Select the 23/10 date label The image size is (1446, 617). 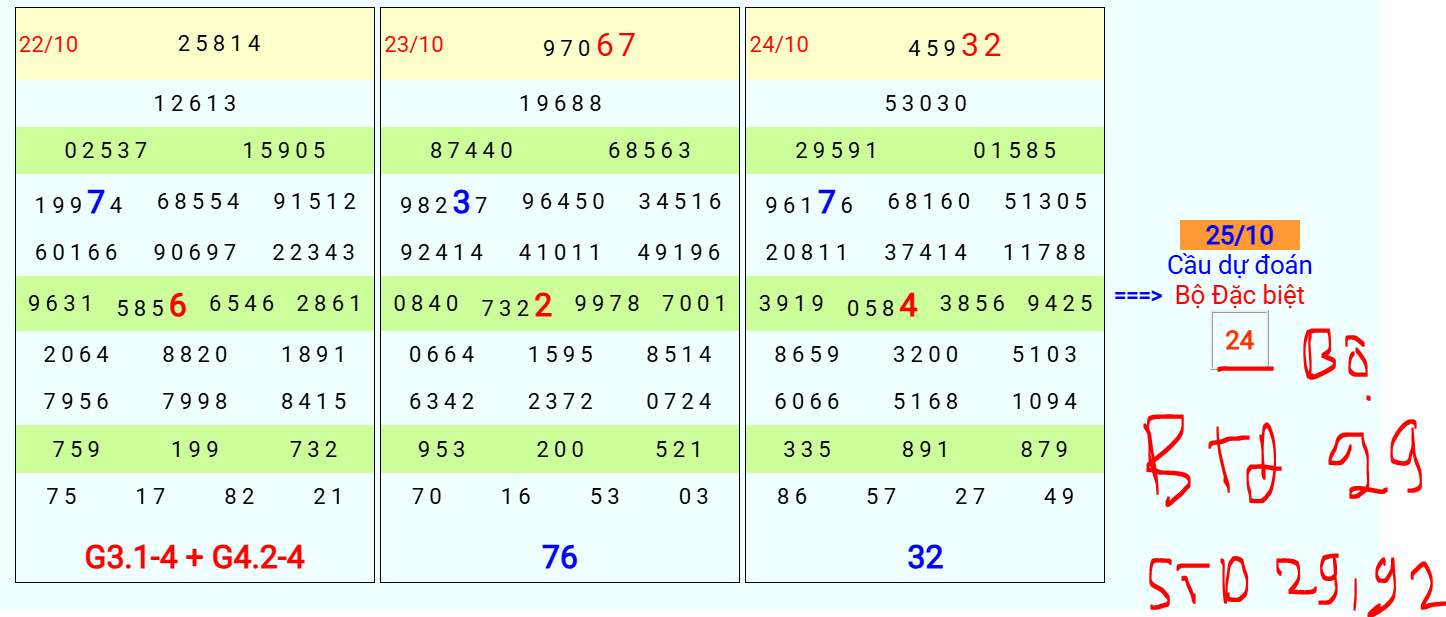pos(414,45)
